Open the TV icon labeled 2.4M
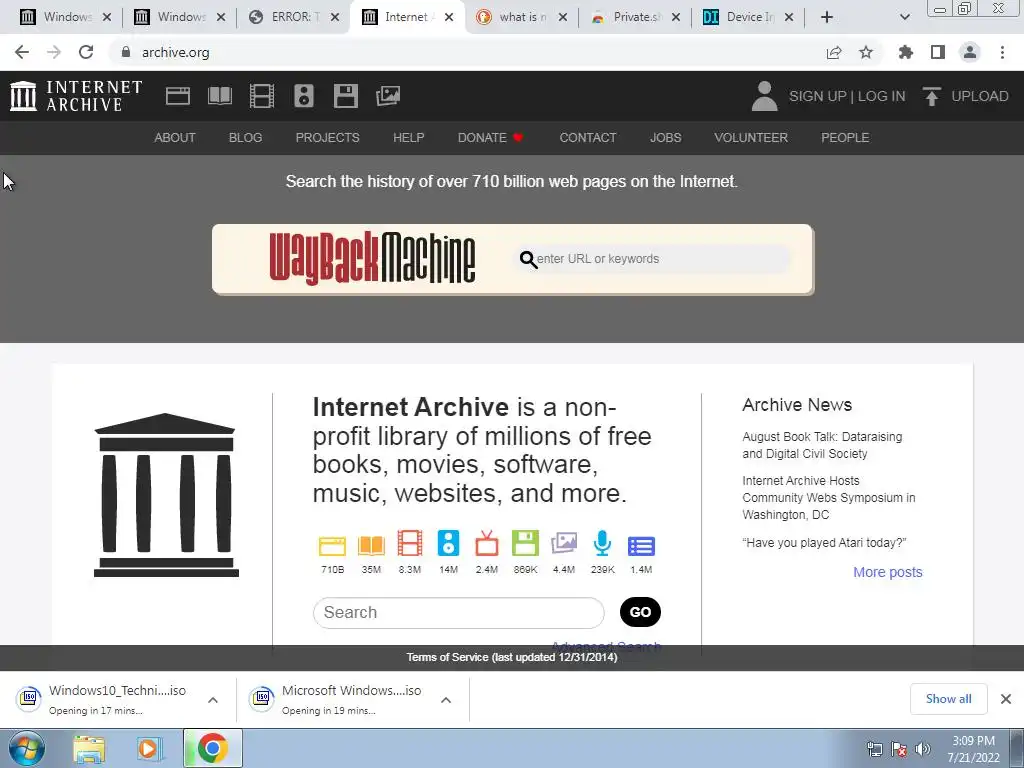The width and height of the screenshot is (1024, 768). click(487, 543)
